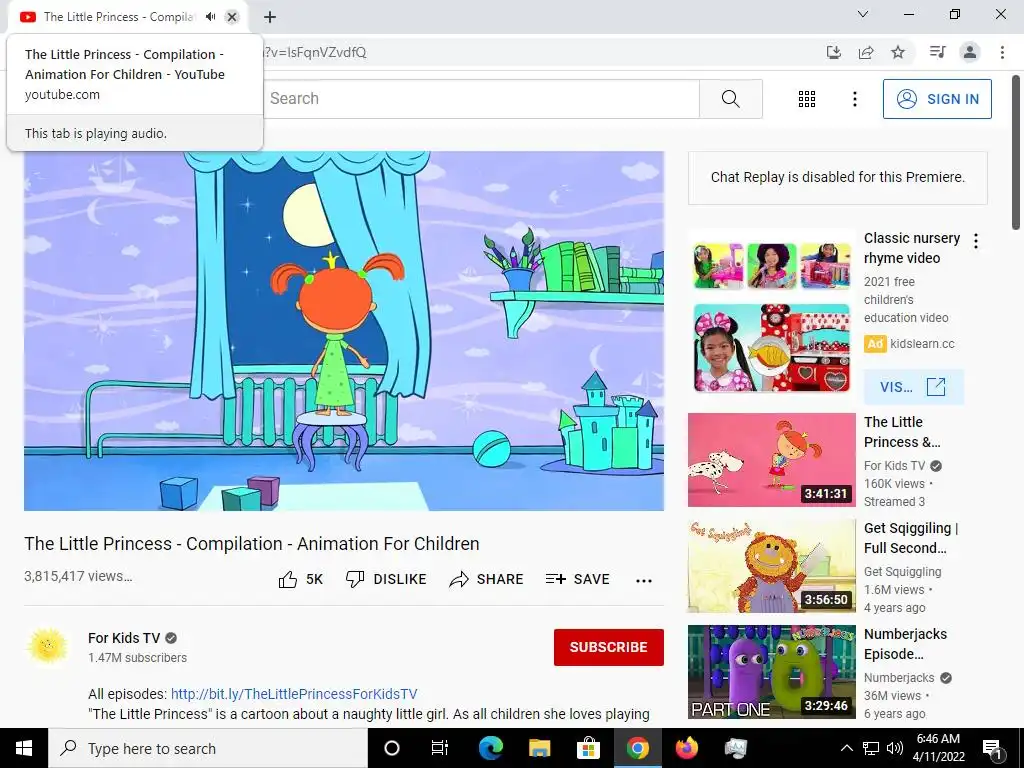The width and height of the screenshot is (1024, 768).
Task: Mute the tab using the speaker icon
Action: click(210, 17)
